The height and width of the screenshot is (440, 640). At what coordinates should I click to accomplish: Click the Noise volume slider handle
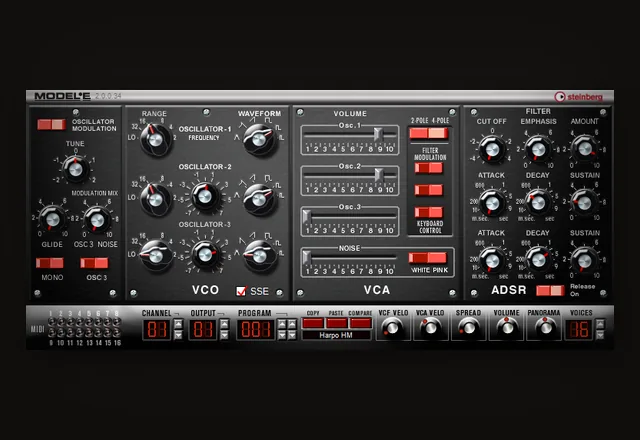(307, 257)
